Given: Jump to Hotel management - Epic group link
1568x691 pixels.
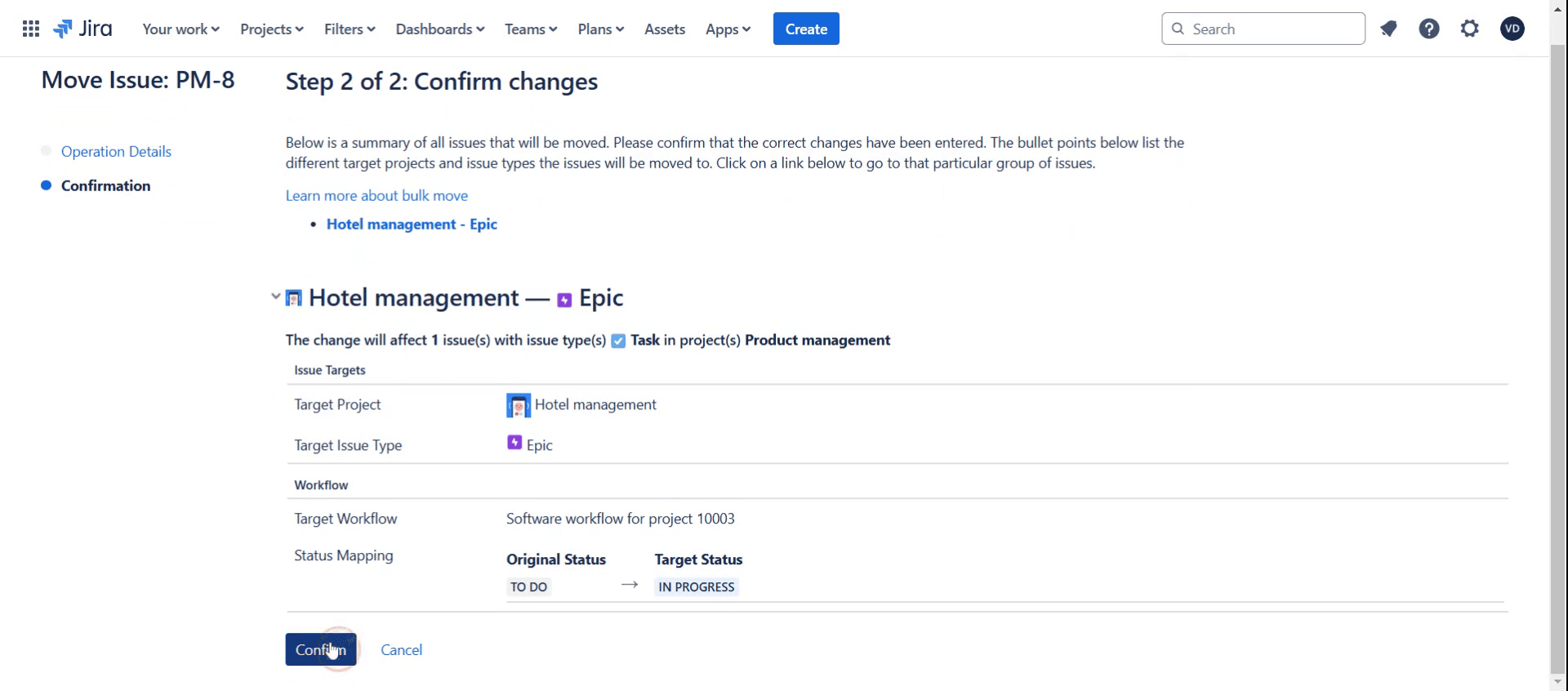Looking at the screenshot, I should 412,225.
